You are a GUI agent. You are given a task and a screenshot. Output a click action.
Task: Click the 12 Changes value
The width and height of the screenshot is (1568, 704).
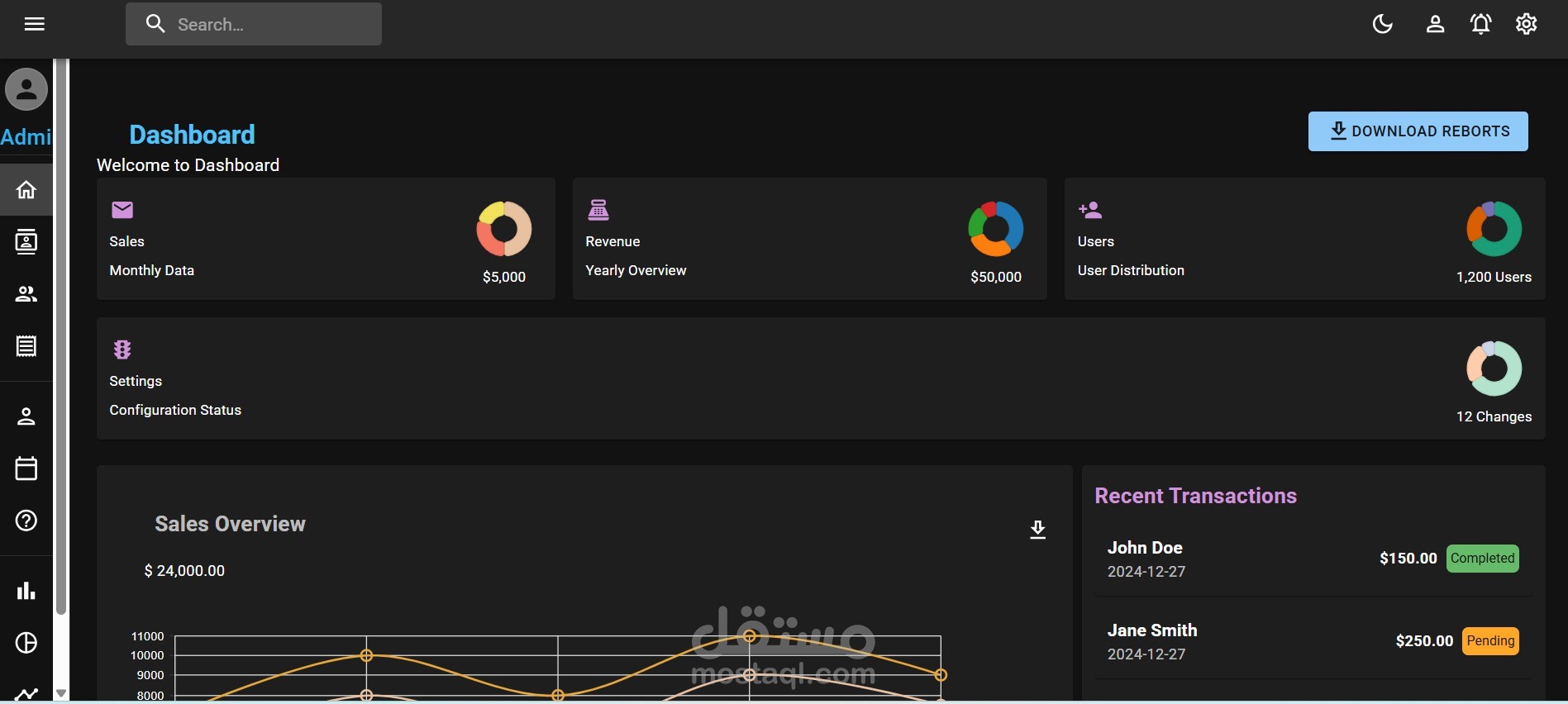pyautogui.click(x=1494, y=416)
